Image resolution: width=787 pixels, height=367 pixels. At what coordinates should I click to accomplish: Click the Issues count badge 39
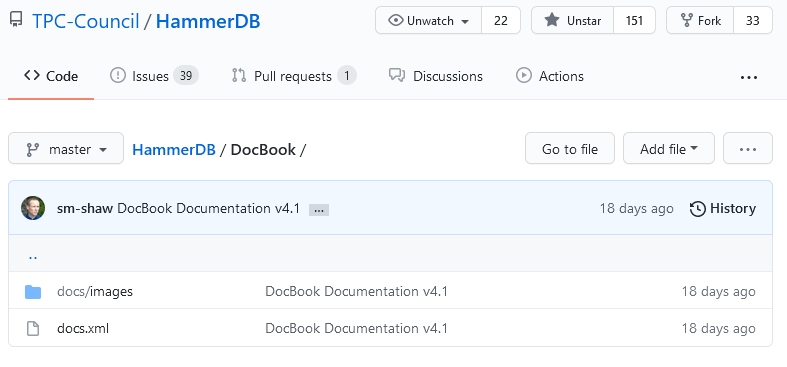[x=186, y=76]
